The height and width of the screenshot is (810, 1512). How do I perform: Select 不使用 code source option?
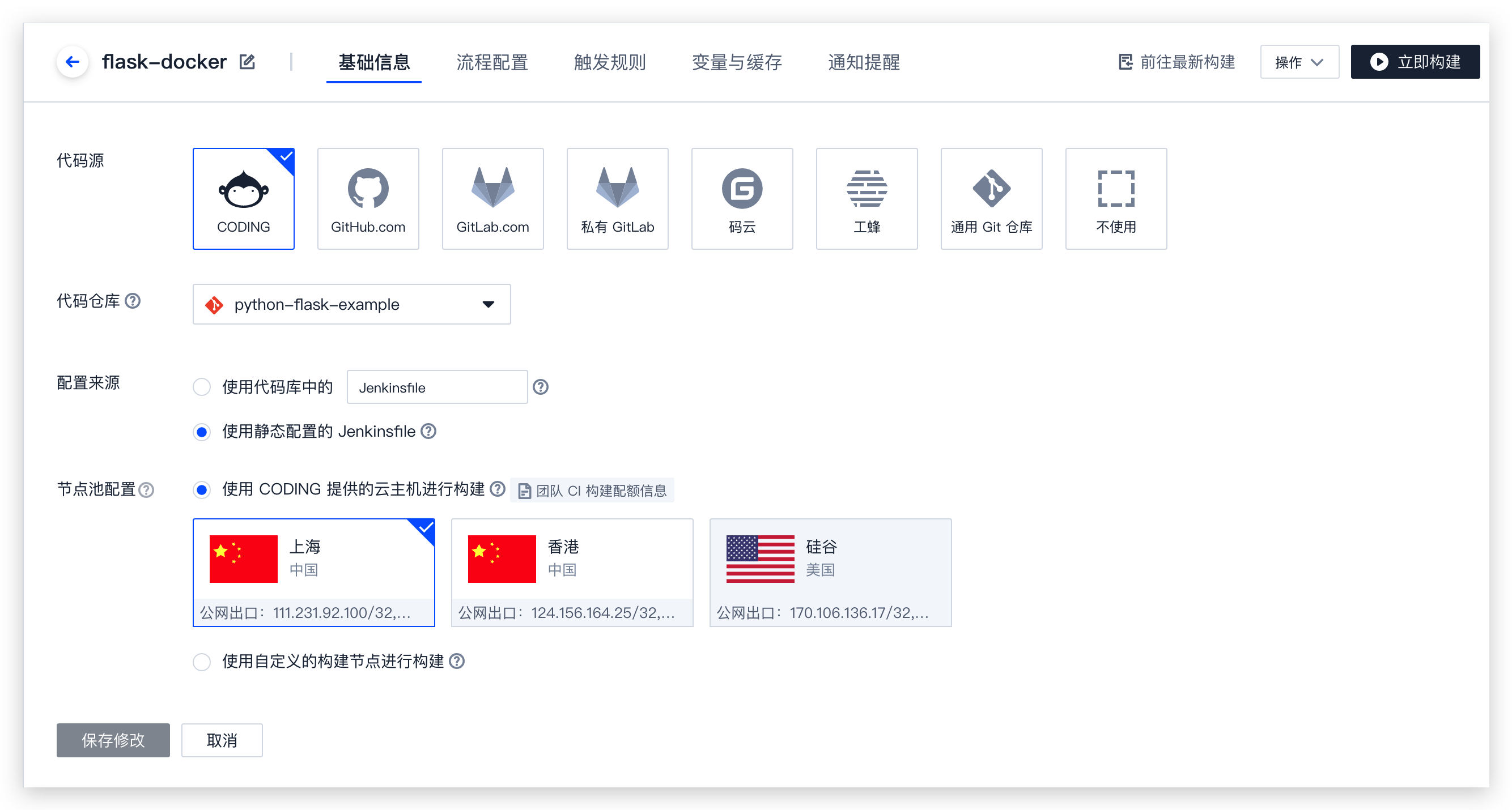click(1116, 199)
